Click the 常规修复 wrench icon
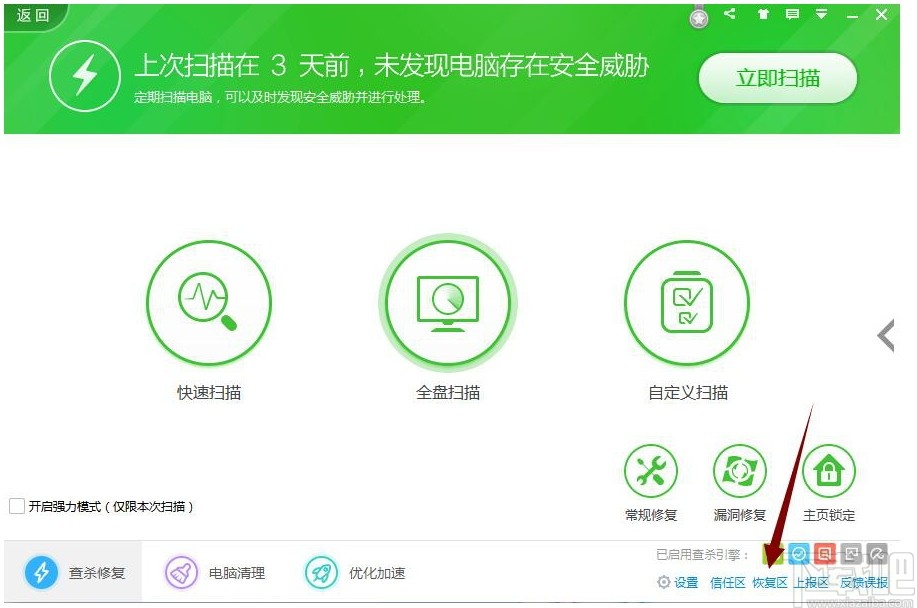The width and height of the screenshot is (917, 608). point(651,470)
